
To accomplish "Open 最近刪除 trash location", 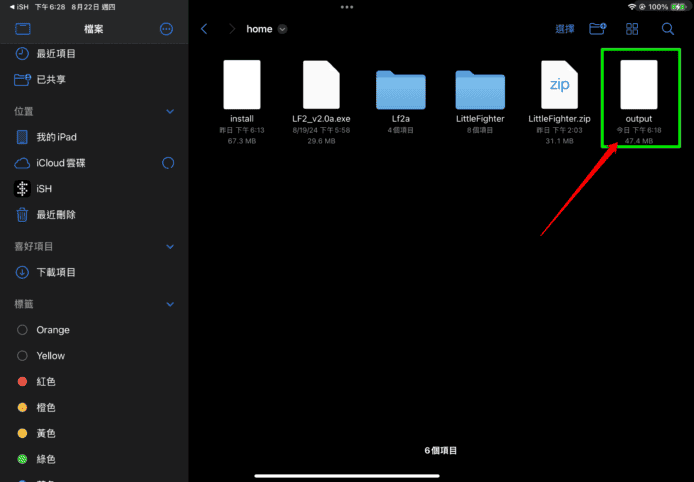I will (x=56, y=214).
